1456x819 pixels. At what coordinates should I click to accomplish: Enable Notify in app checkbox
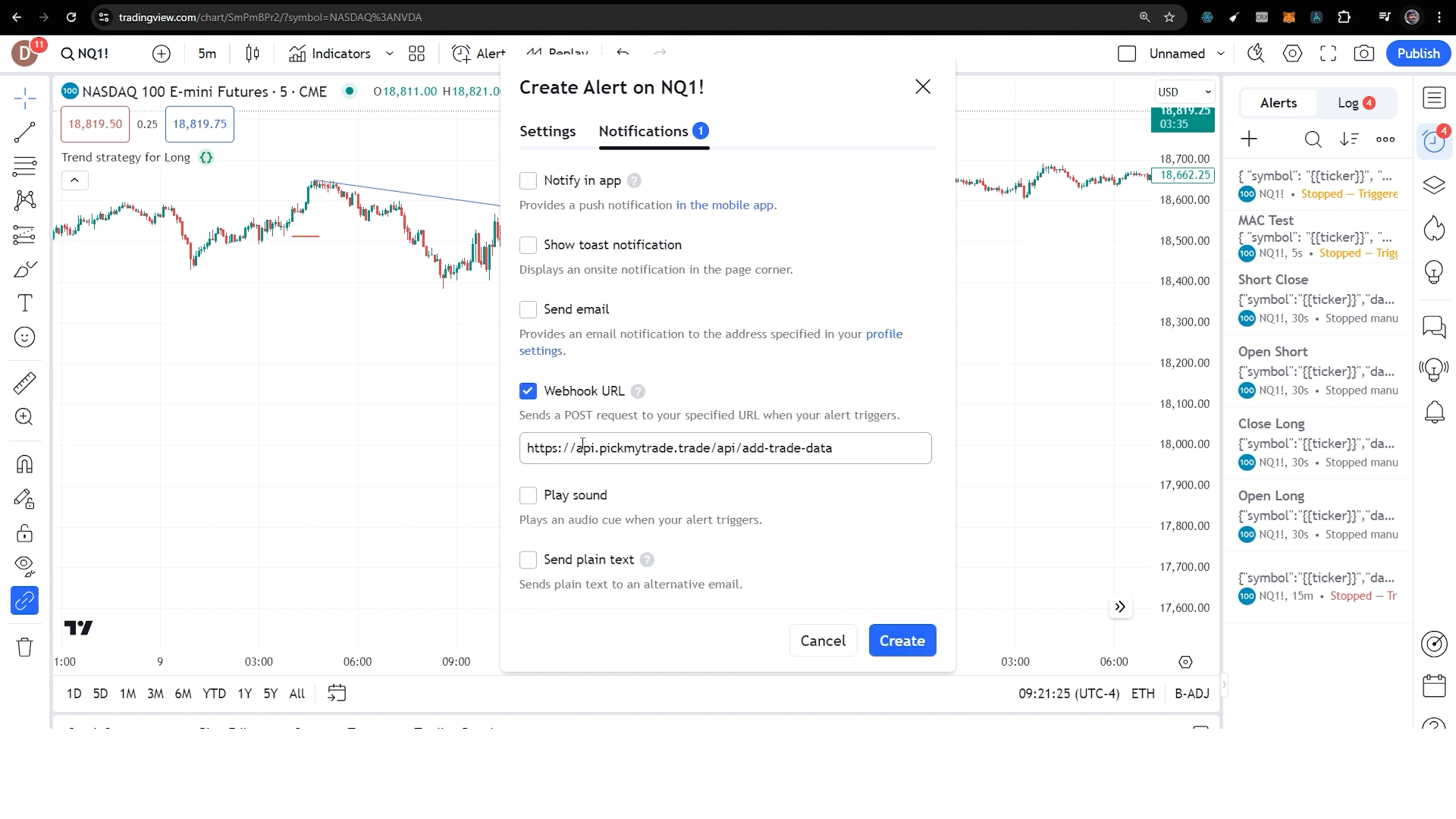[x=528, y=180]
